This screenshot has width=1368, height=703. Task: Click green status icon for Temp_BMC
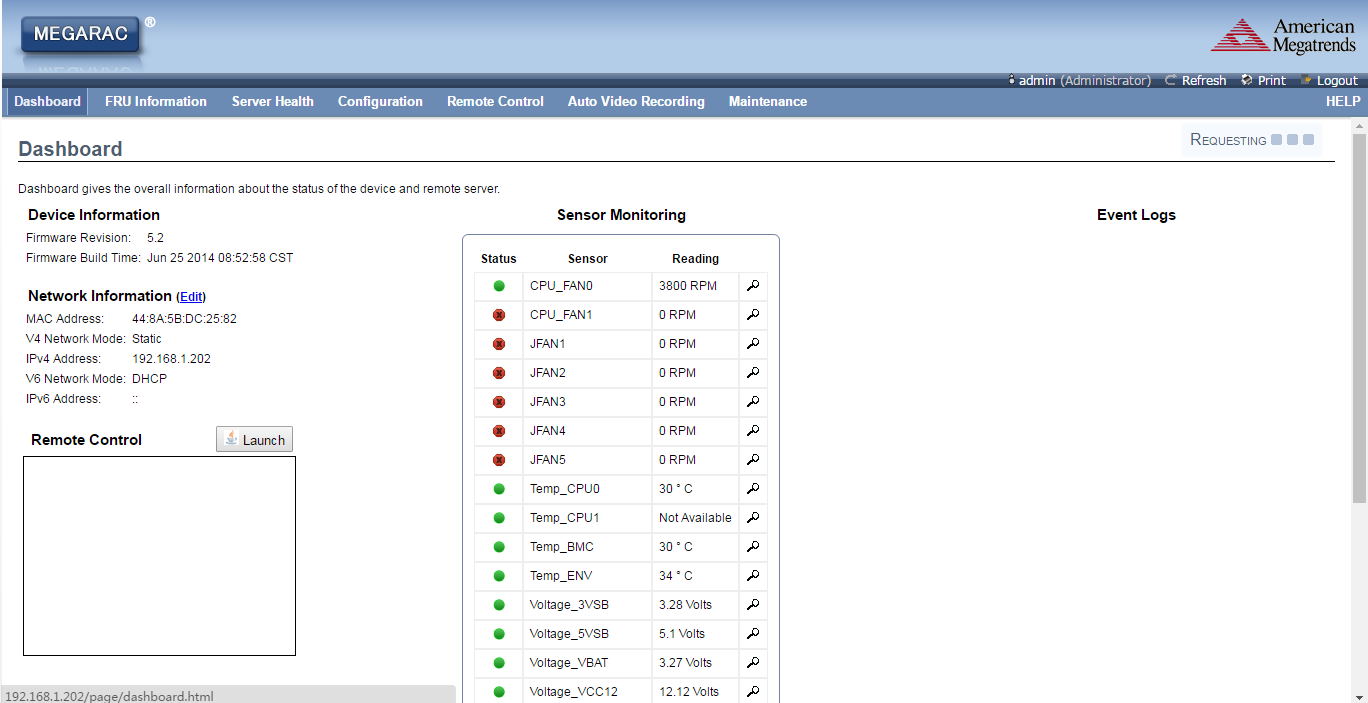pos(499,547)
